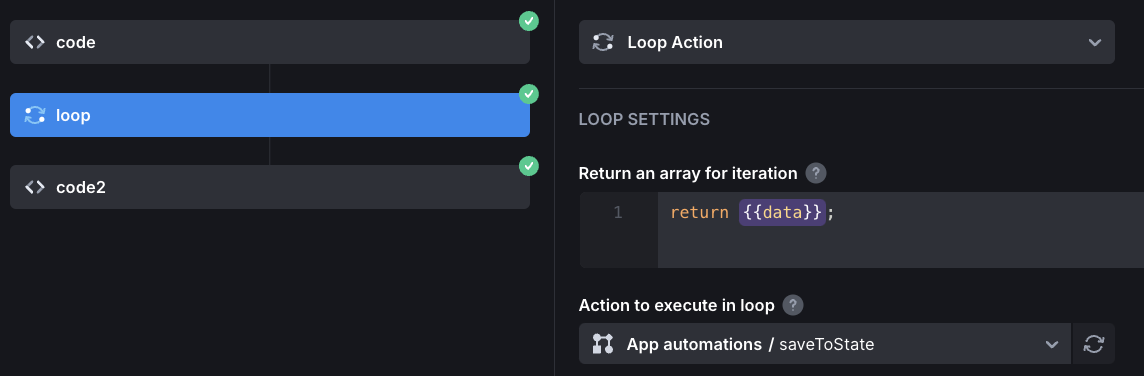The width and height of the screenshot is (1144, 376).
Task: Click the Action to execute in loop label
Action: 676,305
